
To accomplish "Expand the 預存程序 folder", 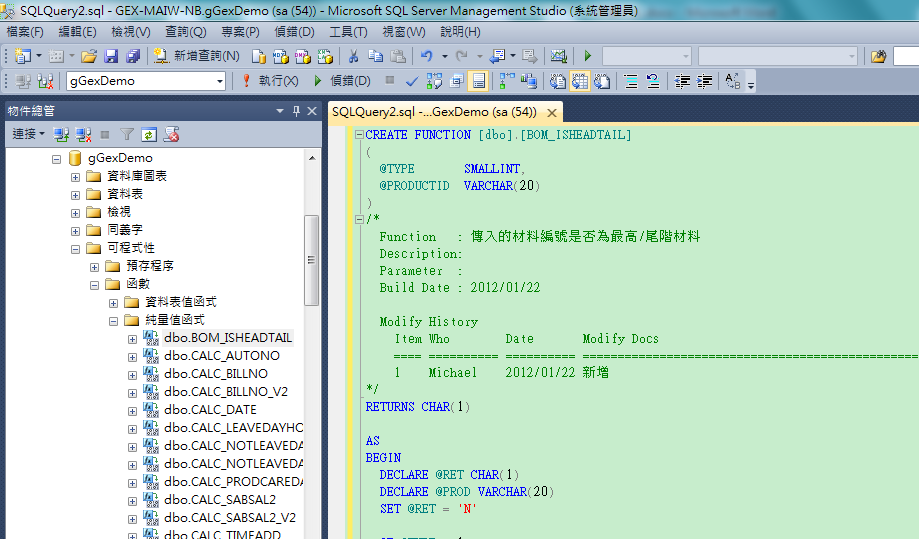I will tap(94, 267).
